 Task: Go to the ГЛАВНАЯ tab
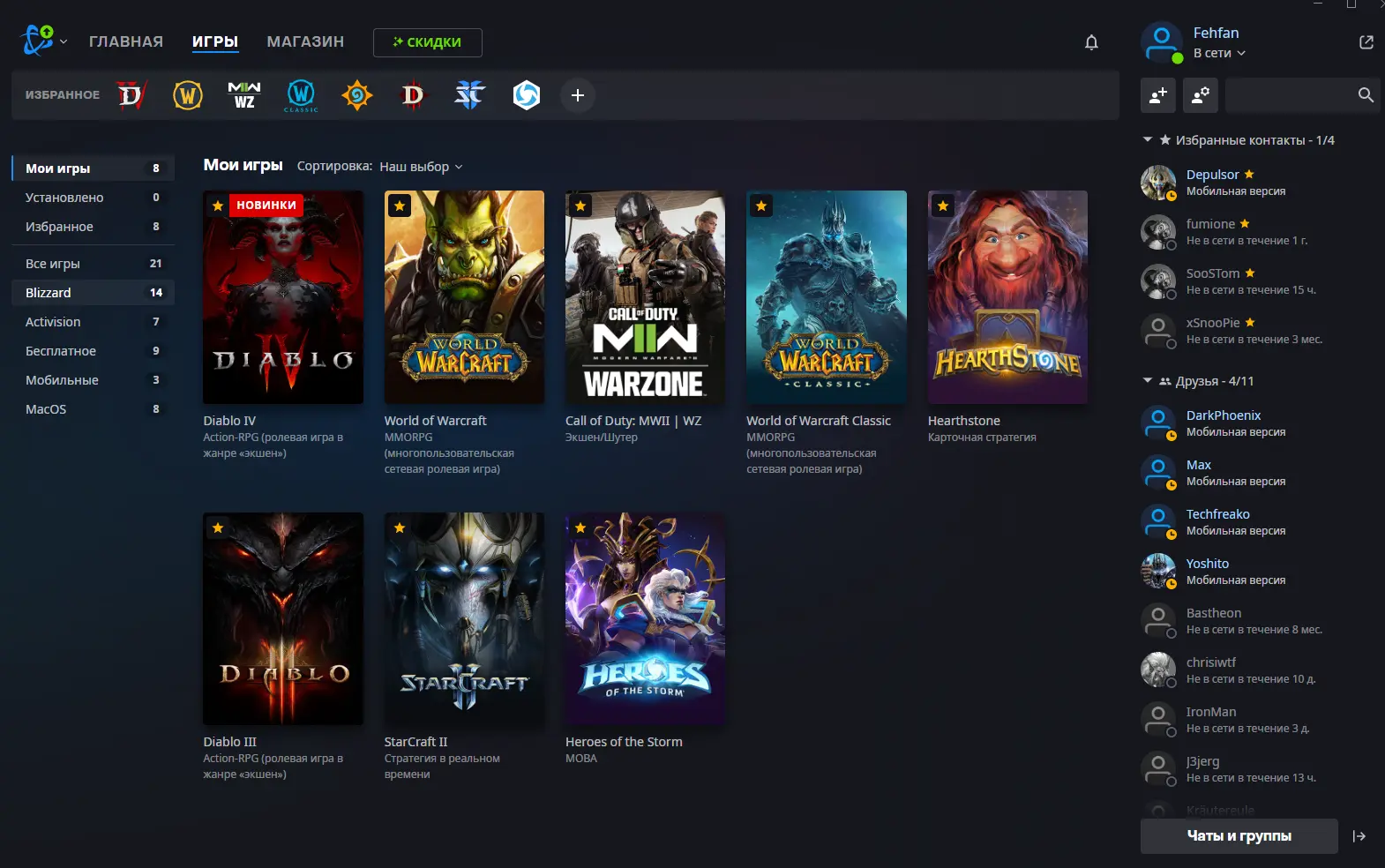[126, 41]
